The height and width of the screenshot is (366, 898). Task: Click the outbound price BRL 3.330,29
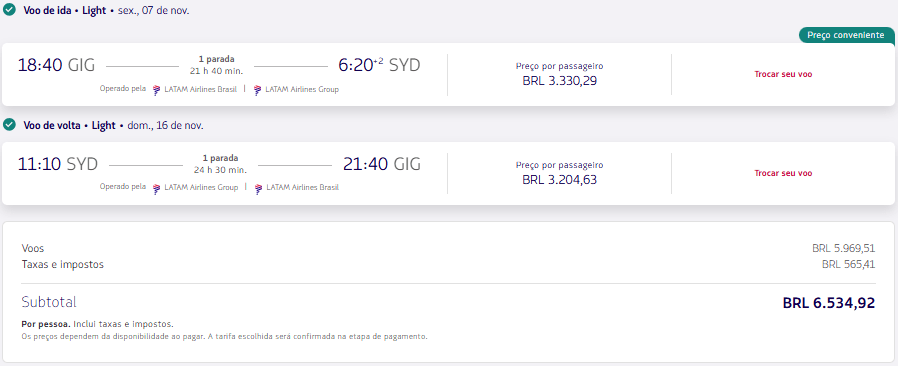pos(560,81)
